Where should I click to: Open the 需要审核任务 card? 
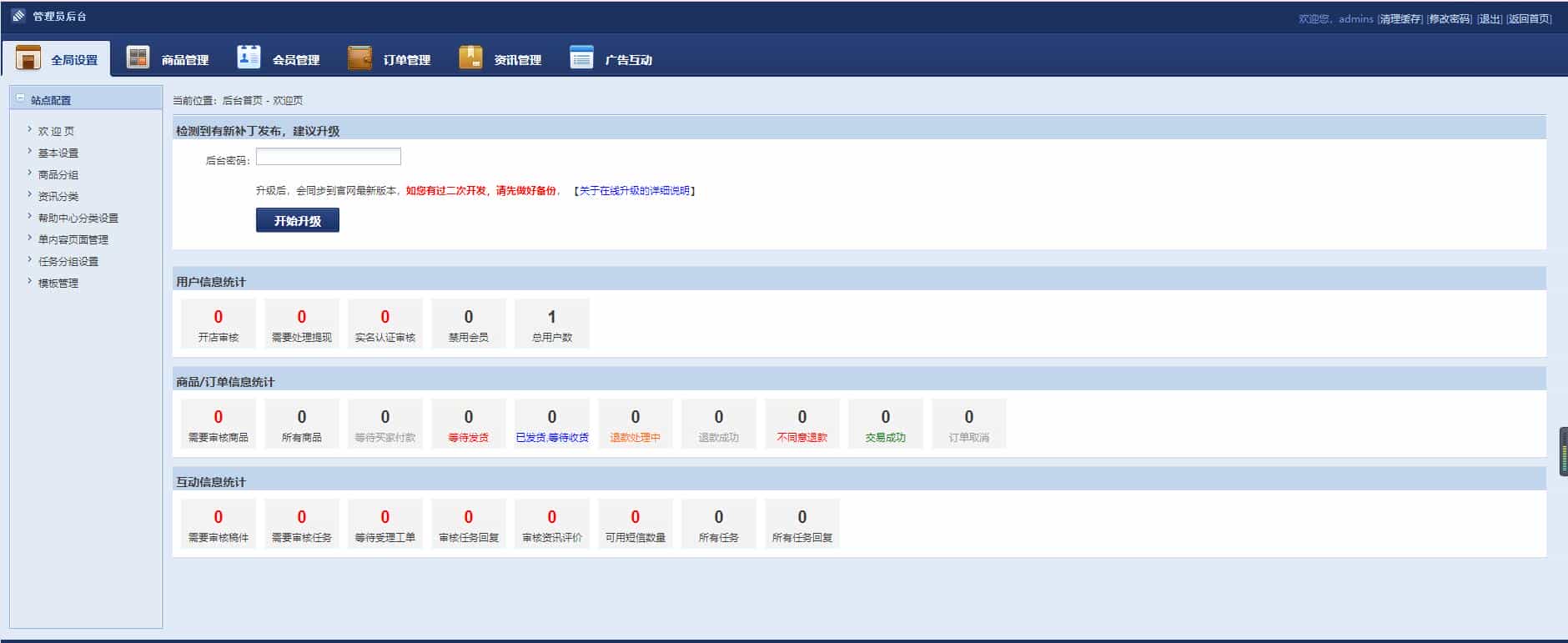coord(302,524)
